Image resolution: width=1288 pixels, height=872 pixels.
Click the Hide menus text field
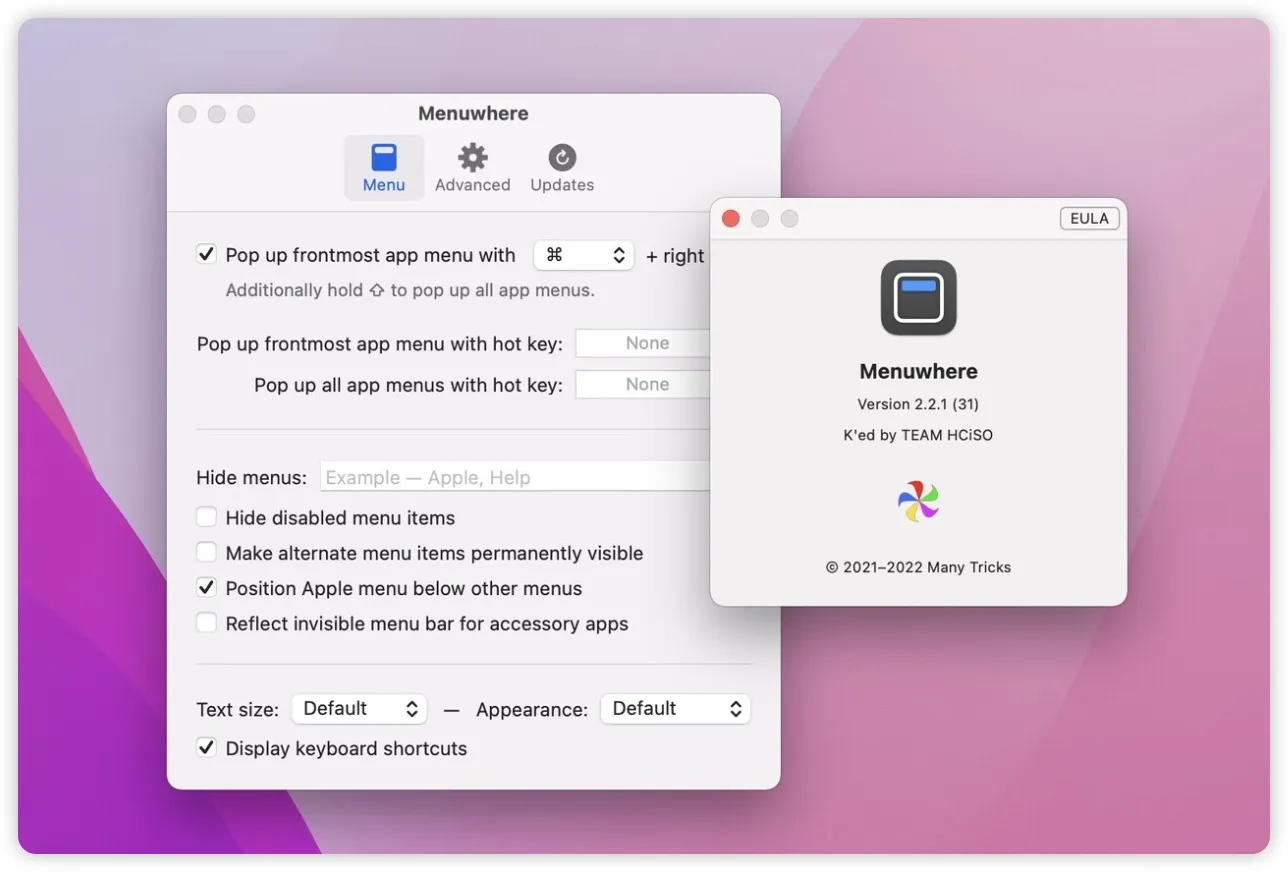click(x=515, y=477)
